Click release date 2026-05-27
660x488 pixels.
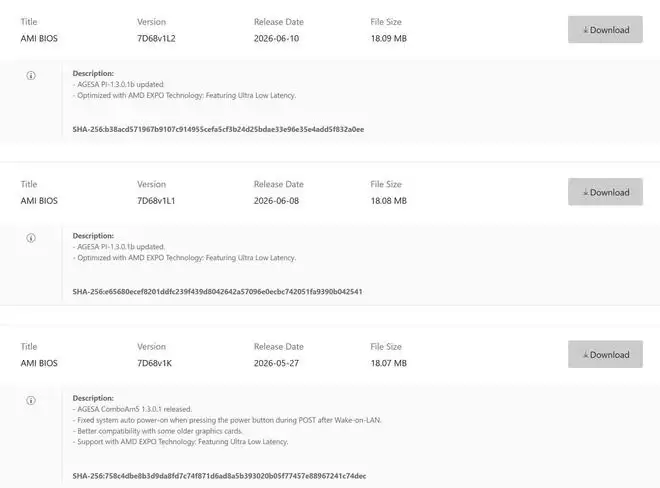(x=276, y=363)
